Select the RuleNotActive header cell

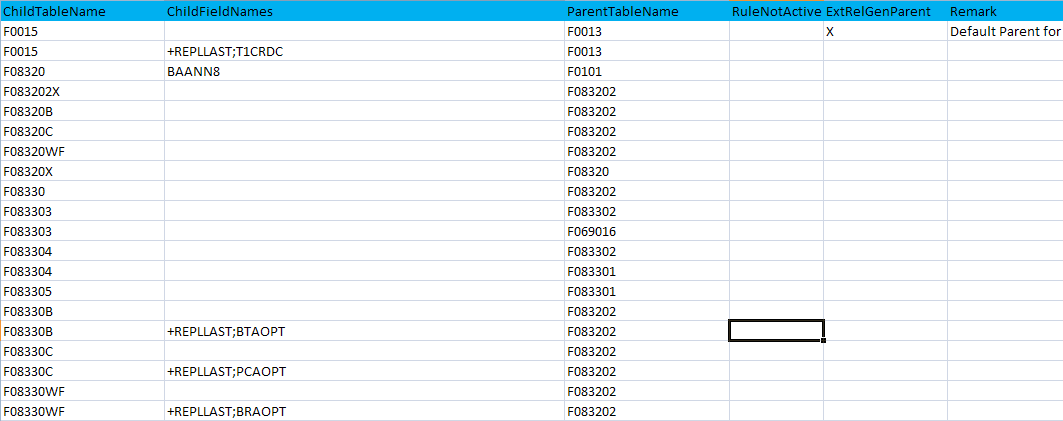pyautogui.click(x=776, y=11)
